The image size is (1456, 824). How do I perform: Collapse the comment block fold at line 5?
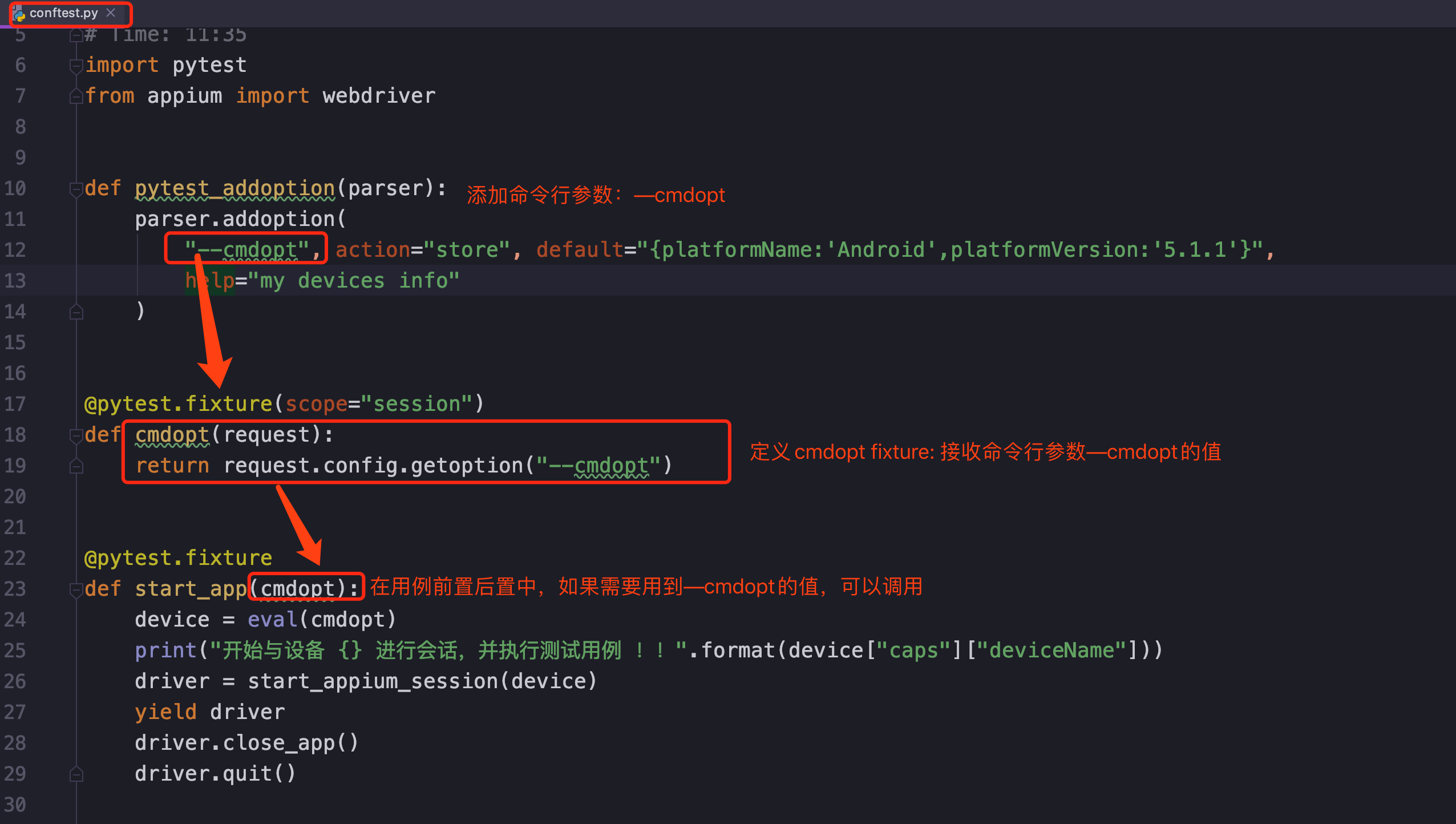76,35
